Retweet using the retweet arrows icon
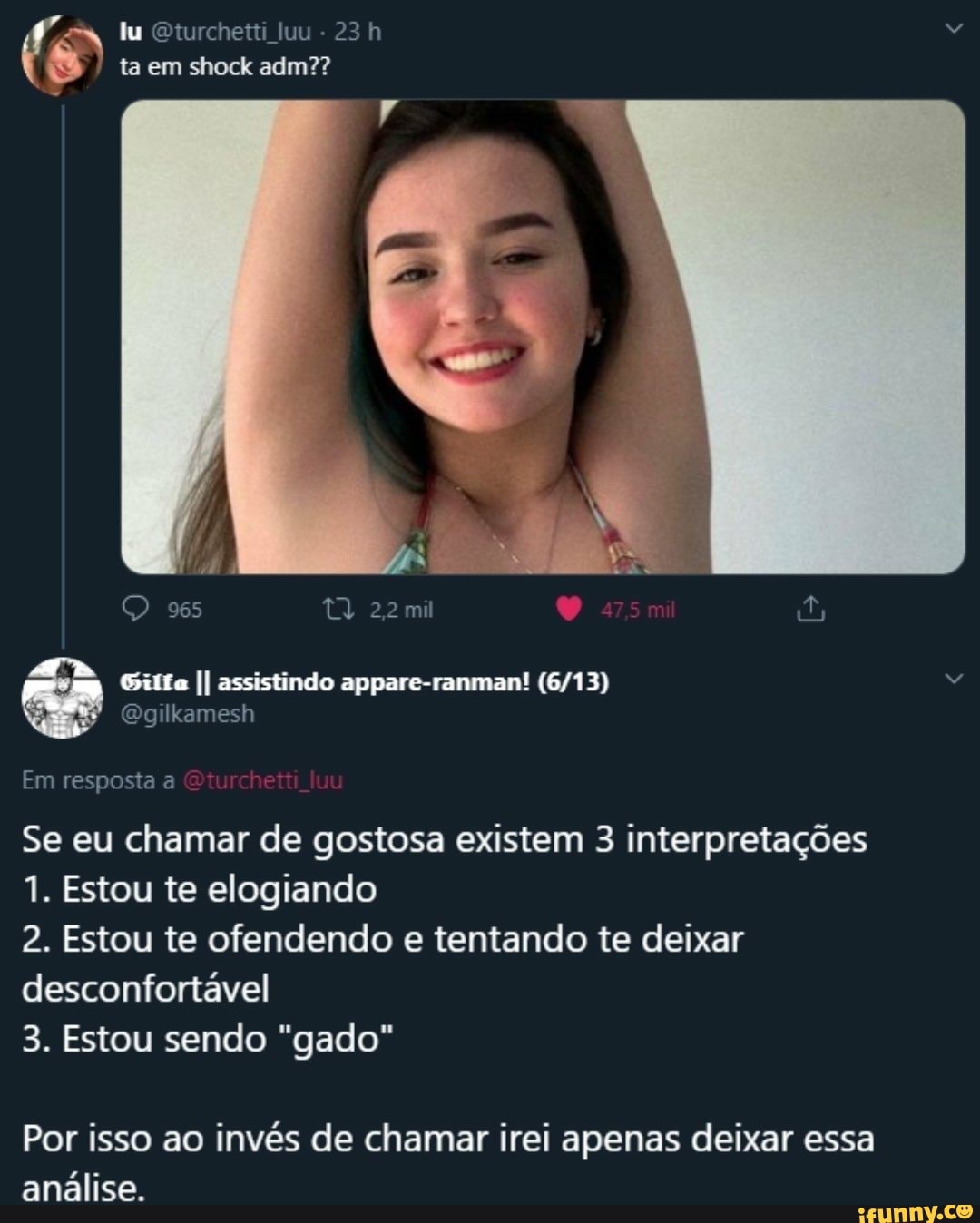 click(x=338, y=609)
